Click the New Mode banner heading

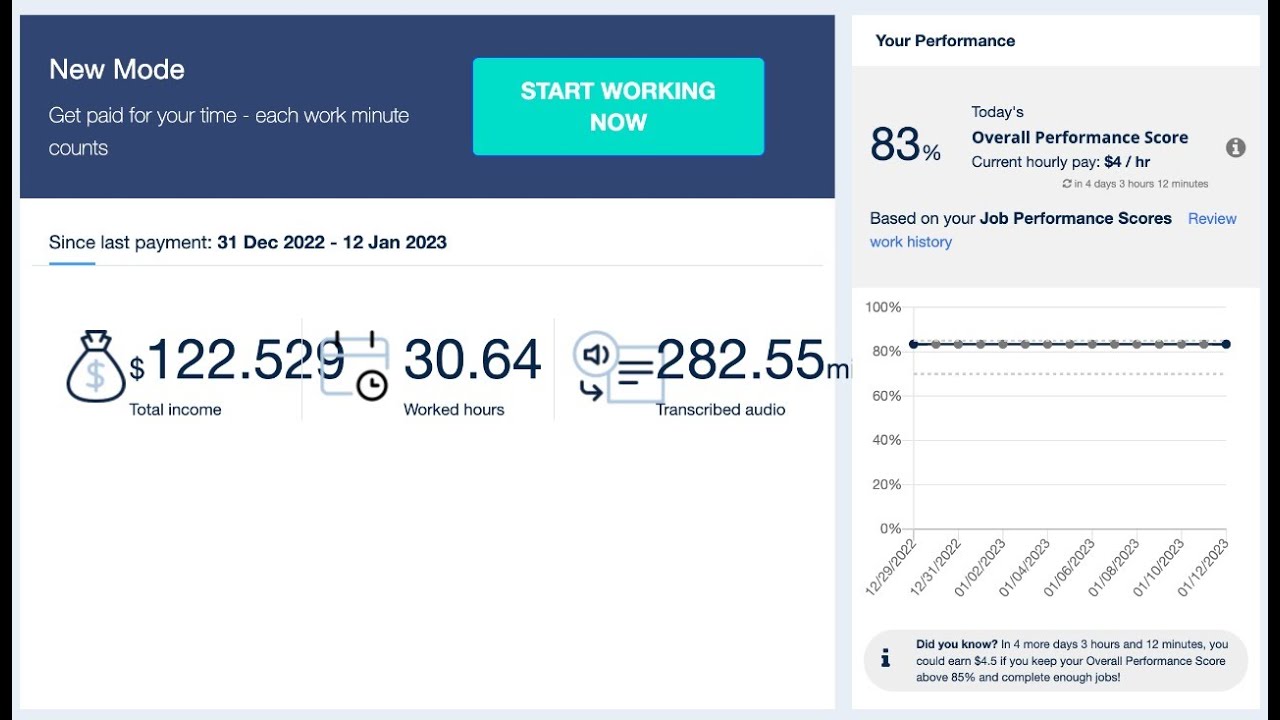(117, 70)
